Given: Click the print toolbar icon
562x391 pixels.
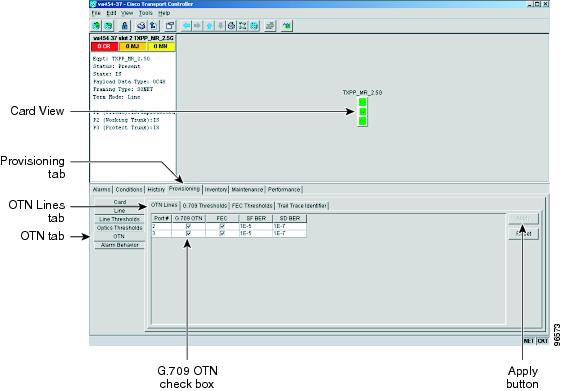Looking at the screenshot, I should (142, 26).
